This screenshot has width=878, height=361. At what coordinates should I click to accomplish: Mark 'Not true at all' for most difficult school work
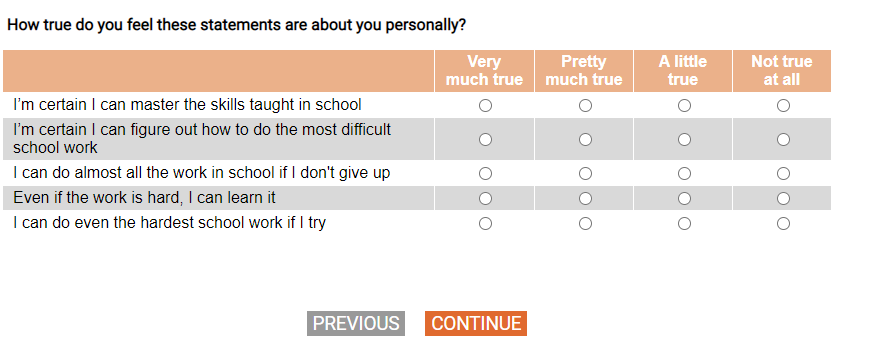[x=783, y=139]
